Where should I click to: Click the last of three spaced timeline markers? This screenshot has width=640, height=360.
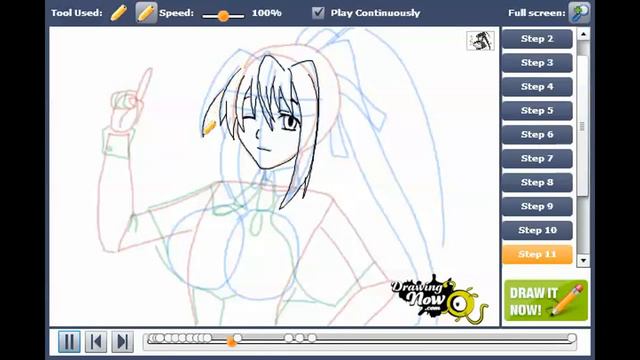tap(312, 338)
